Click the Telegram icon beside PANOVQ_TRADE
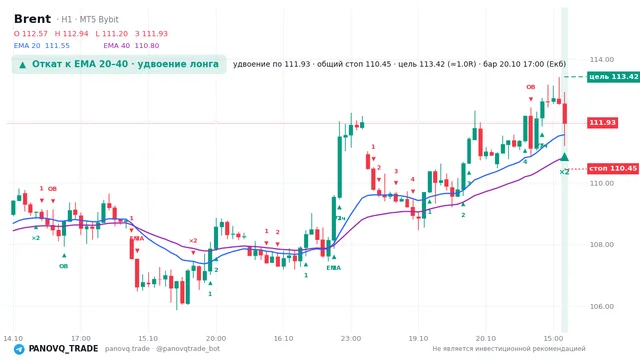The height and width of the screenshot is (360, 640). 19,349
